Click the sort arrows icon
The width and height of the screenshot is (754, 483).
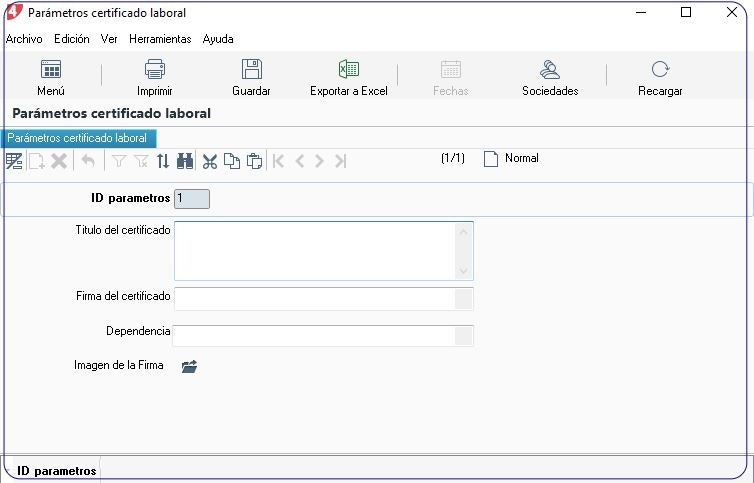[163, 161]
